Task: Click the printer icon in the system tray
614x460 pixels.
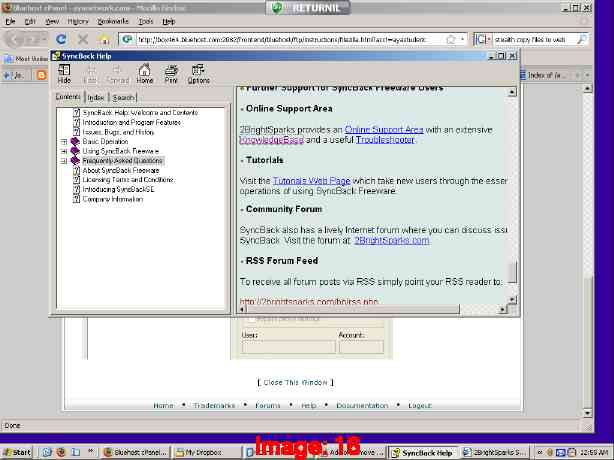Action: pos(571,452)
